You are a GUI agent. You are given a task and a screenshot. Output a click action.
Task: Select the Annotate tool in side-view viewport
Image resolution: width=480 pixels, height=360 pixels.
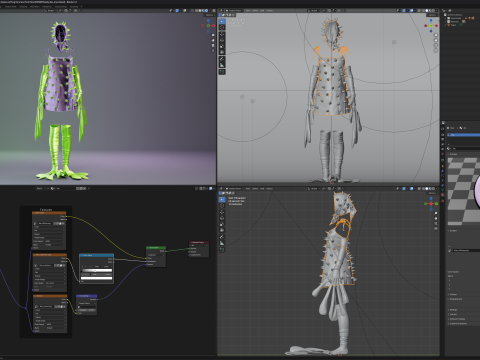pyautogui.click(x=222, y=237)
